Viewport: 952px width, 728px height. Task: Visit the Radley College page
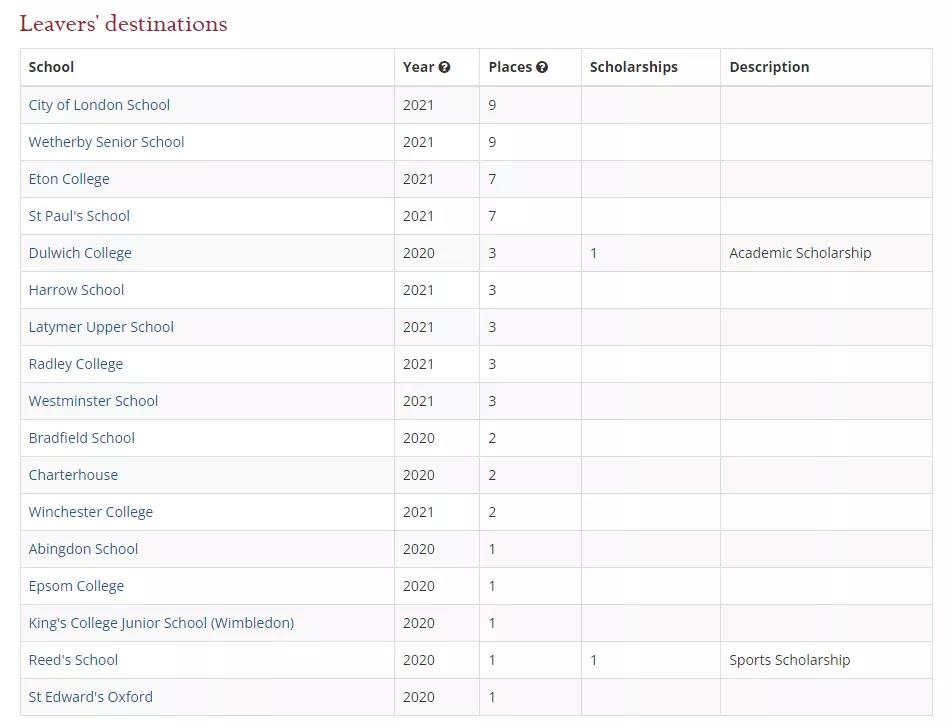(76, 364)
